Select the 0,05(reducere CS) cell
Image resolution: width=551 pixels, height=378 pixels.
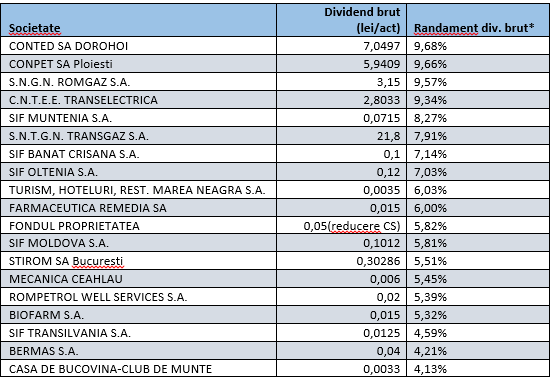tap(342, 226)
